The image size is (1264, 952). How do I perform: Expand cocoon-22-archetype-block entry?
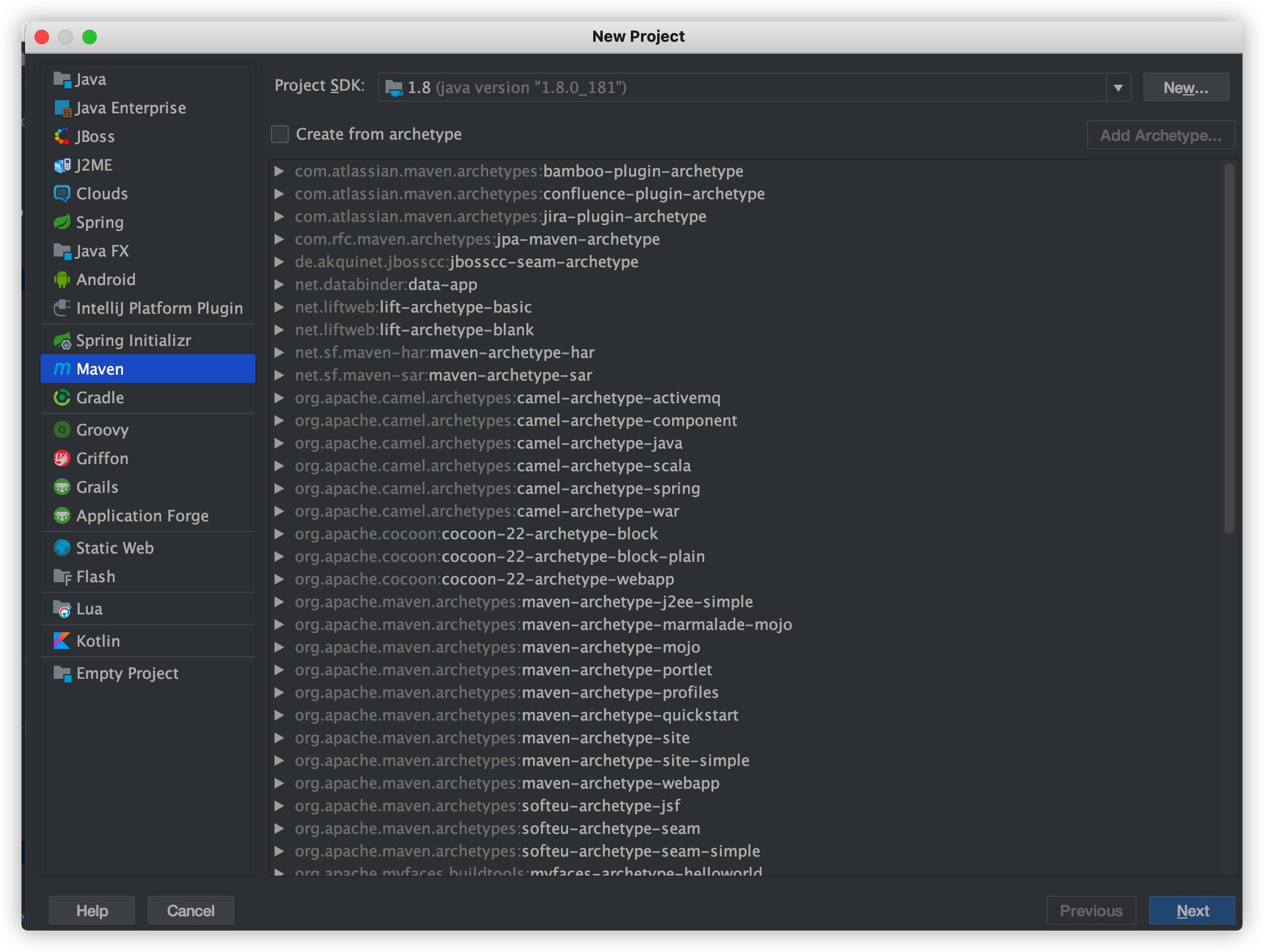279,534
